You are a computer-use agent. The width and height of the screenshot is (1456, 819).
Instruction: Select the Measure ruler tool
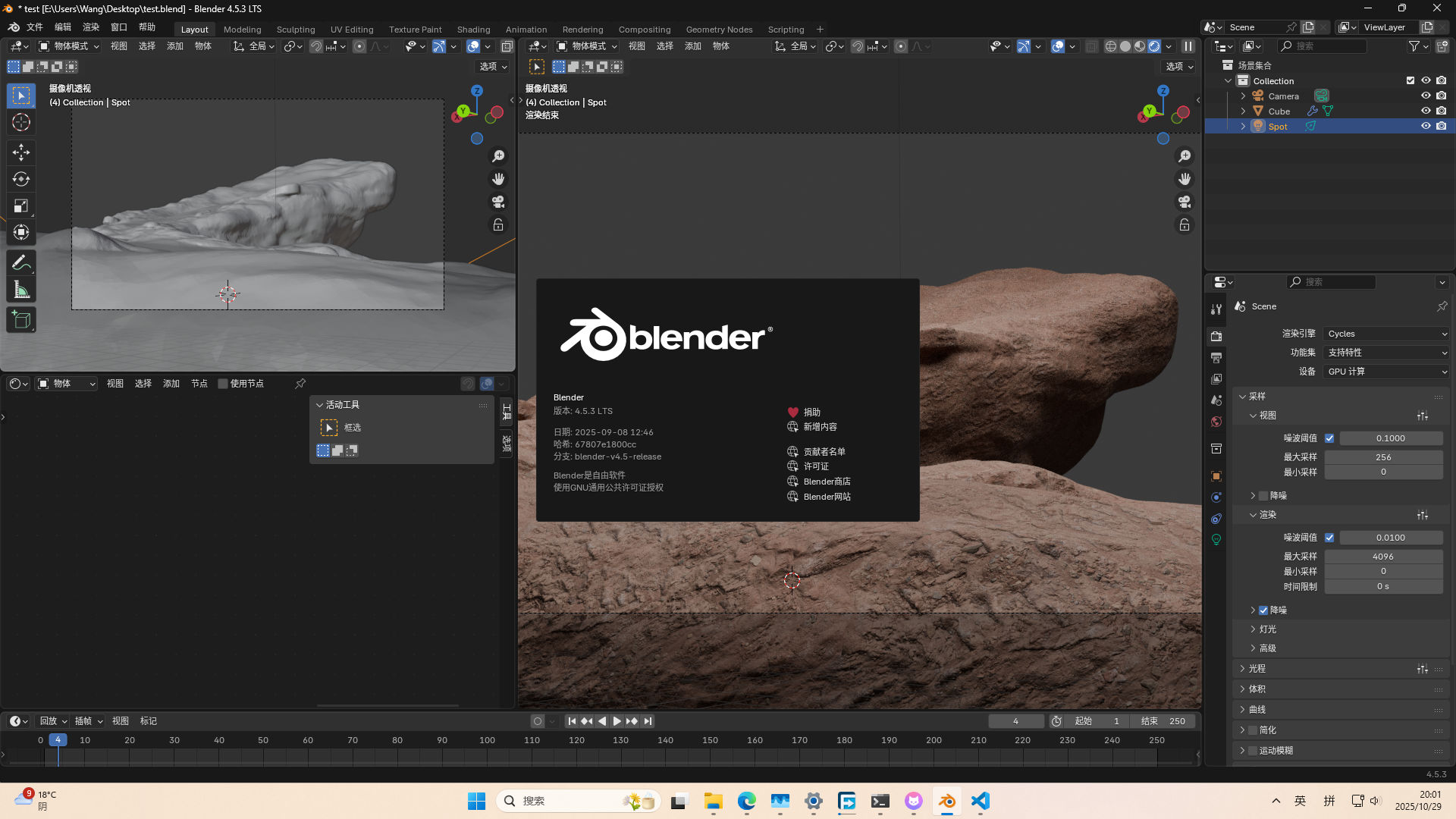point(20,290)
